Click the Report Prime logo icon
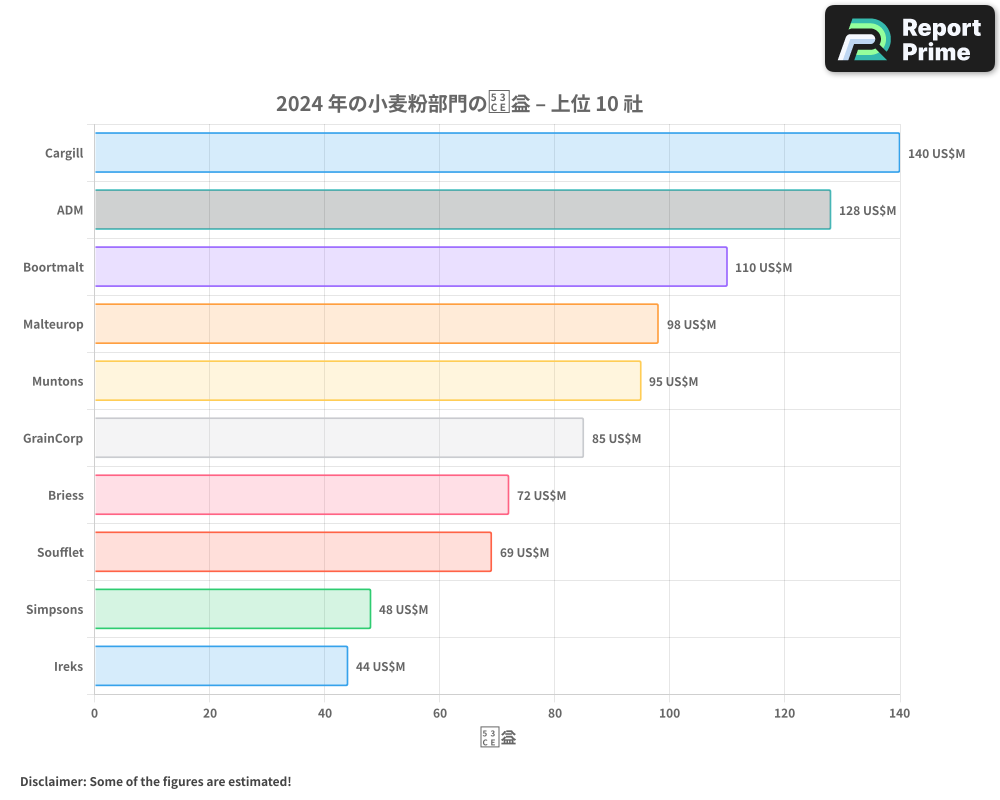This screenshot has height=800, width=1000. 863,40
